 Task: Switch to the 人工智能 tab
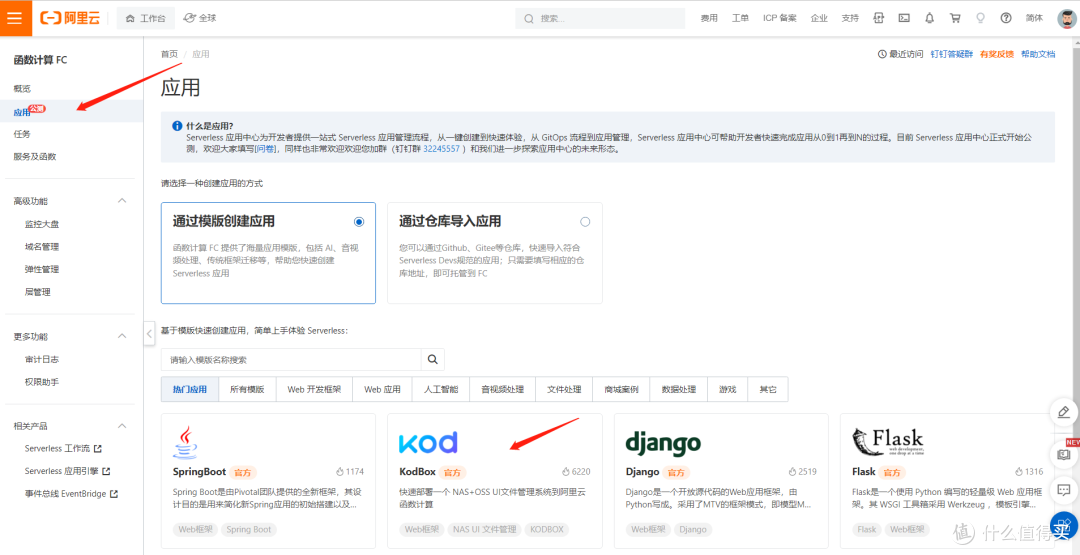coord(441,389)
